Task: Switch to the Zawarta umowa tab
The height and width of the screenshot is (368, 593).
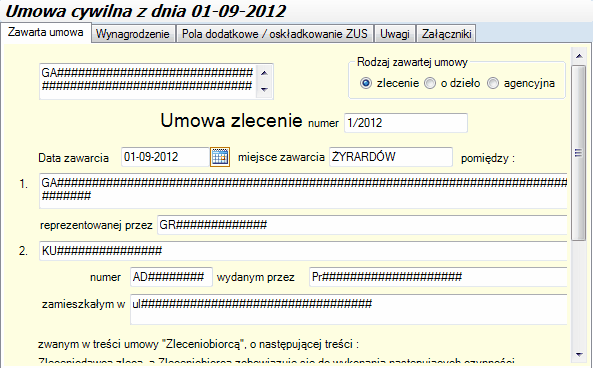Action: coord(46,33)
